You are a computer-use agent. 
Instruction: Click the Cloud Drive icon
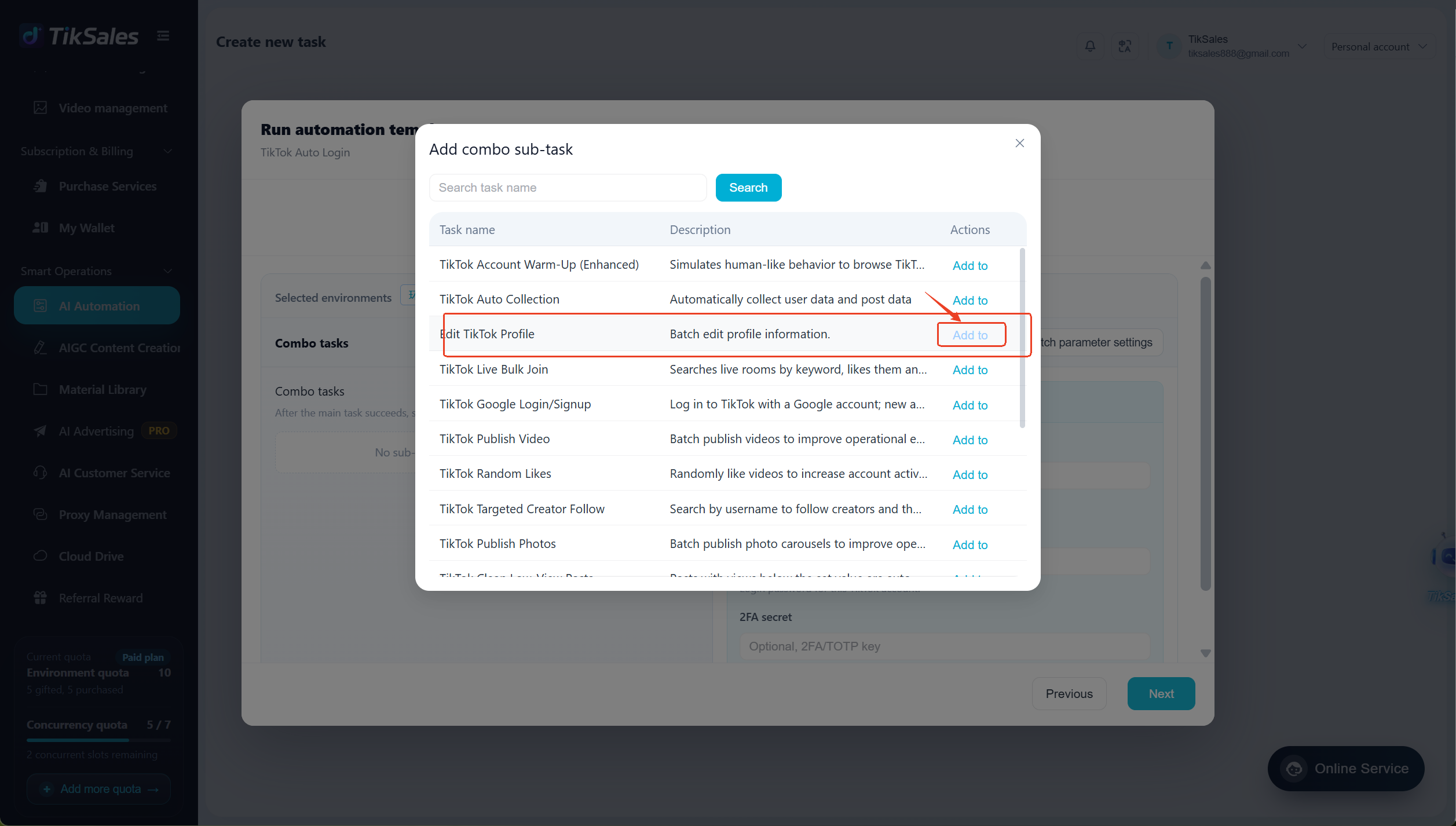[40, 556]
